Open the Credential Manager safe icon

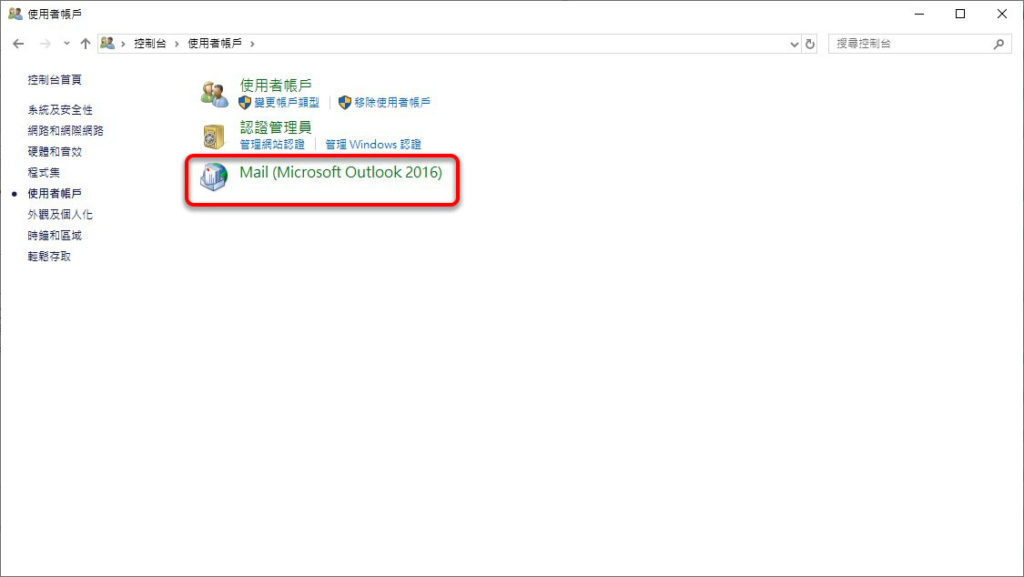coord(214,136)
